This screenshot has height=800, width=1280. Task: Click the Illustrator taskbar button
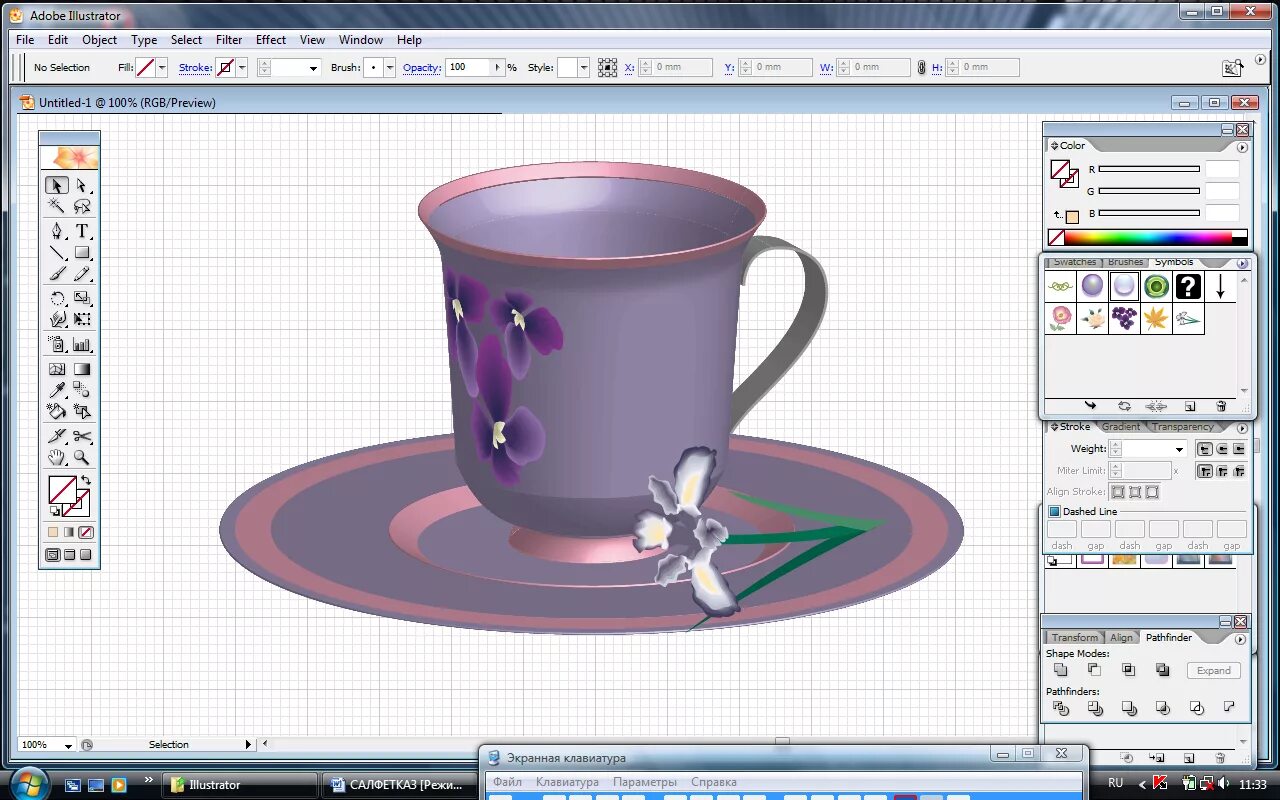coord(241,785)
